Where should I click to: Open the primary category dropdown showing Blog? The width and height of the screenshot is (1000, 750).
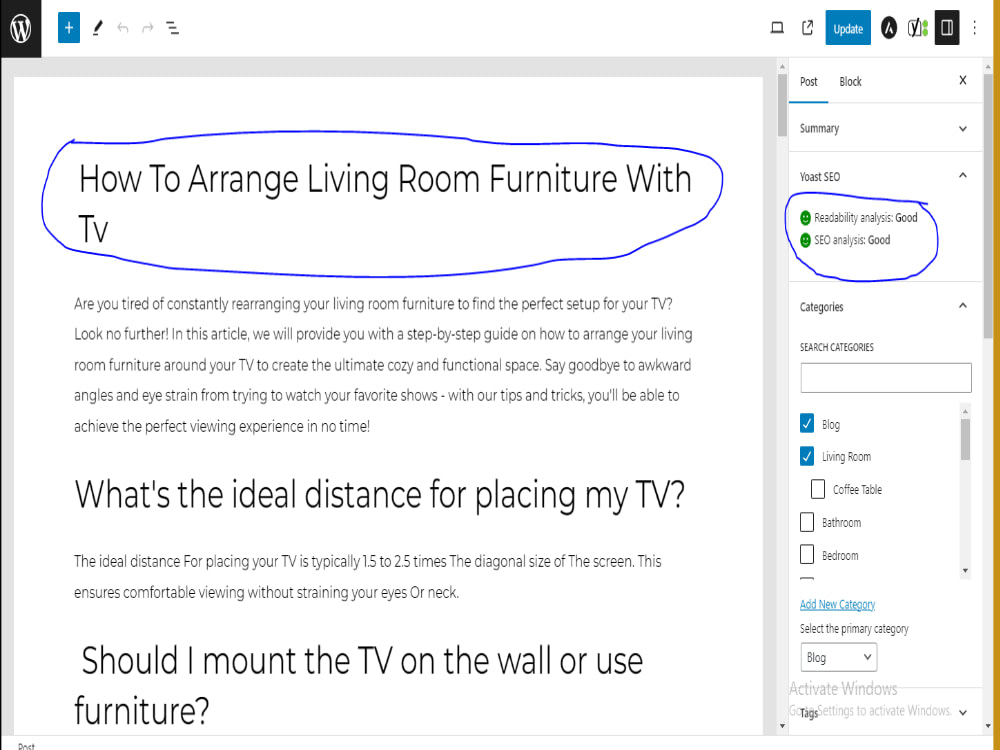[839, 658]
